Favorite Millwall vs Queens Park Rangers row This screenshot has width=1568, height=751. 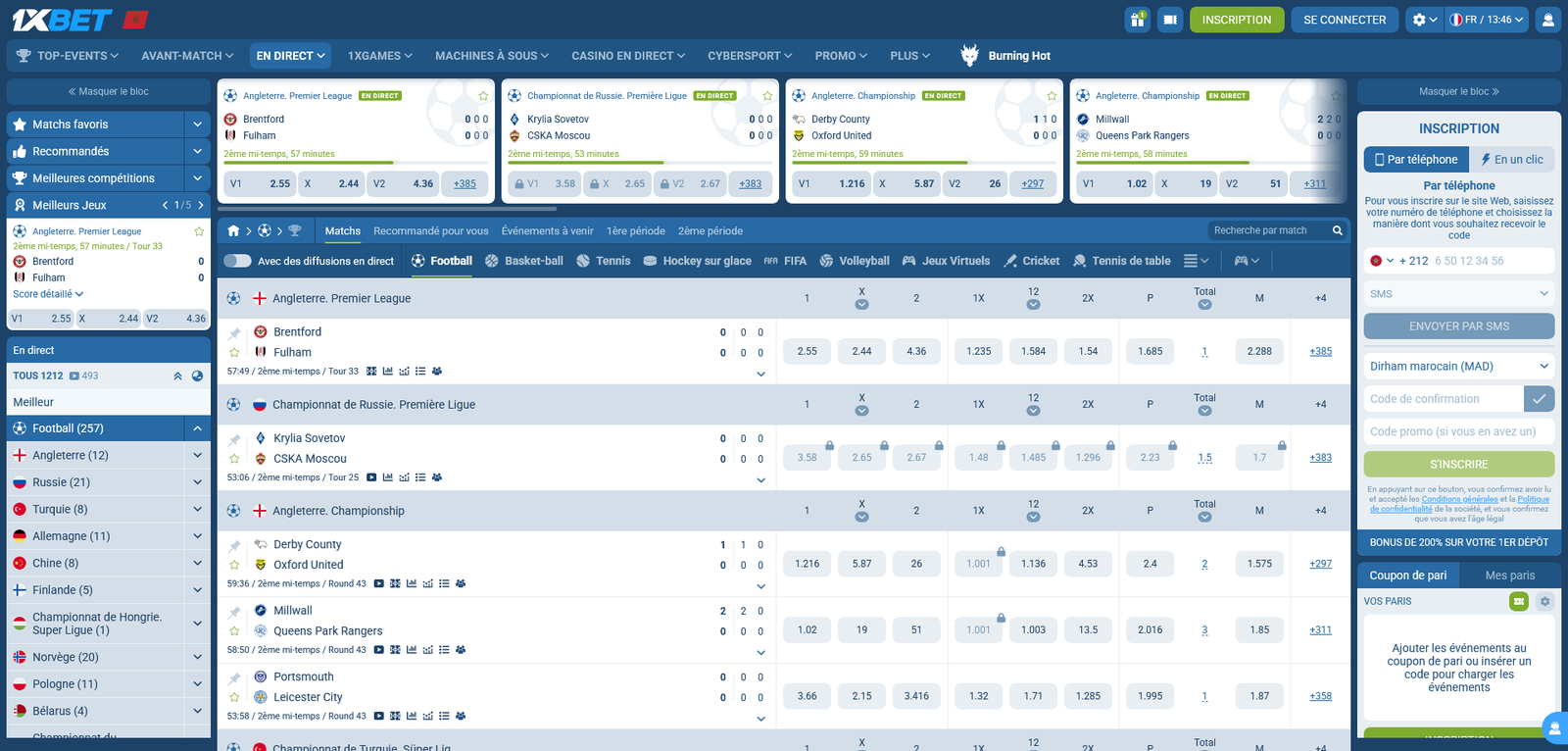coord(234,631)
